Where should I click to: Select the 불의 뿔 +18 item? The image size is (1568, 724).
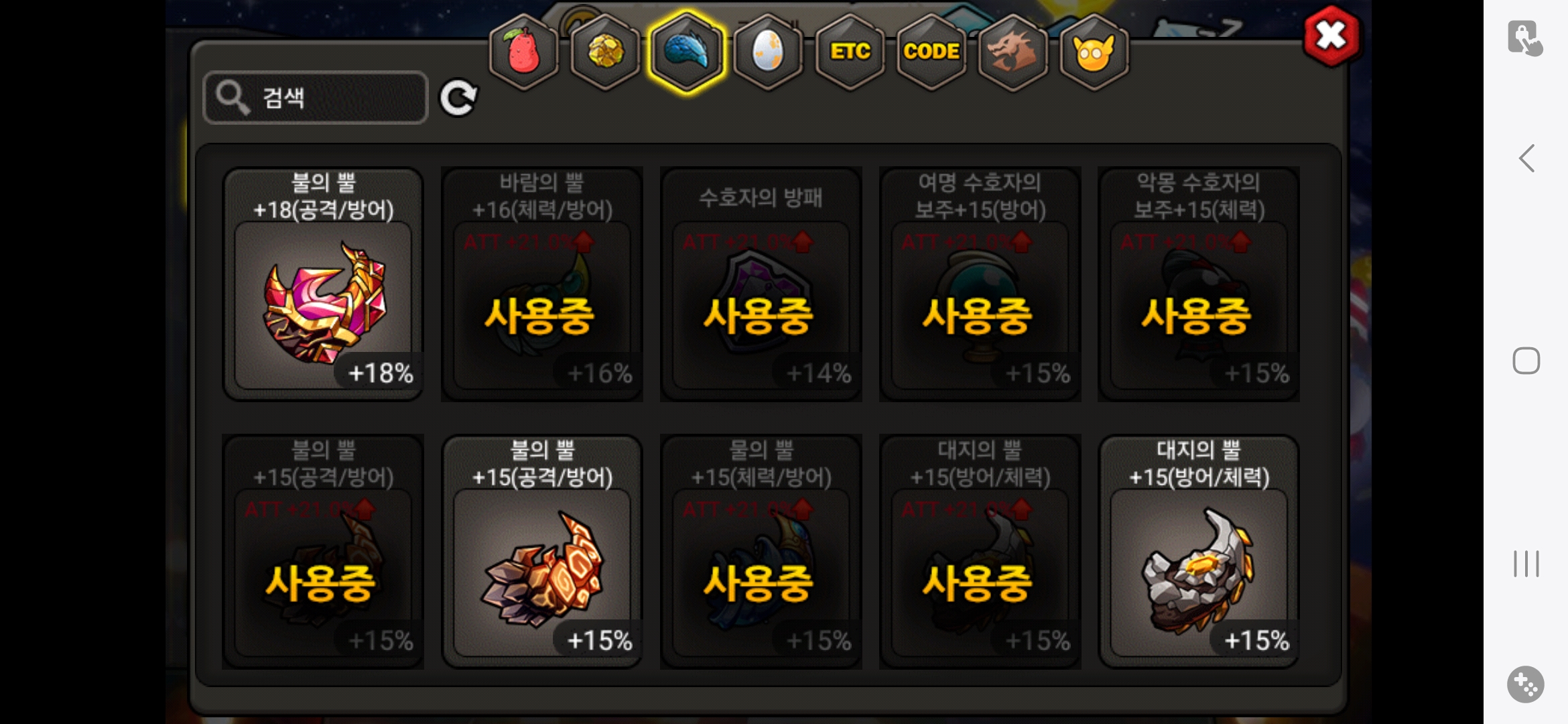(323, 284)
